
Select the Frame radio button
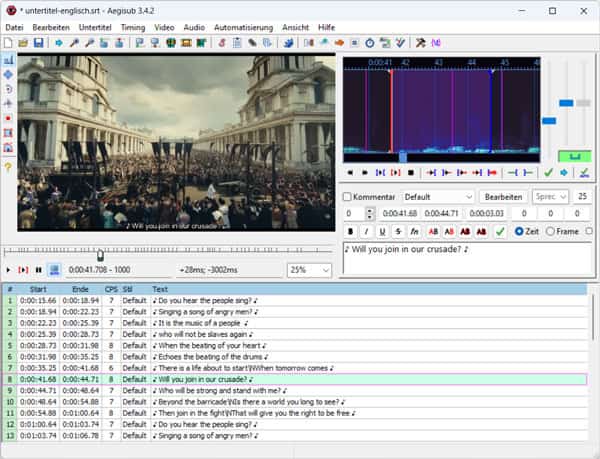[548, 231]
